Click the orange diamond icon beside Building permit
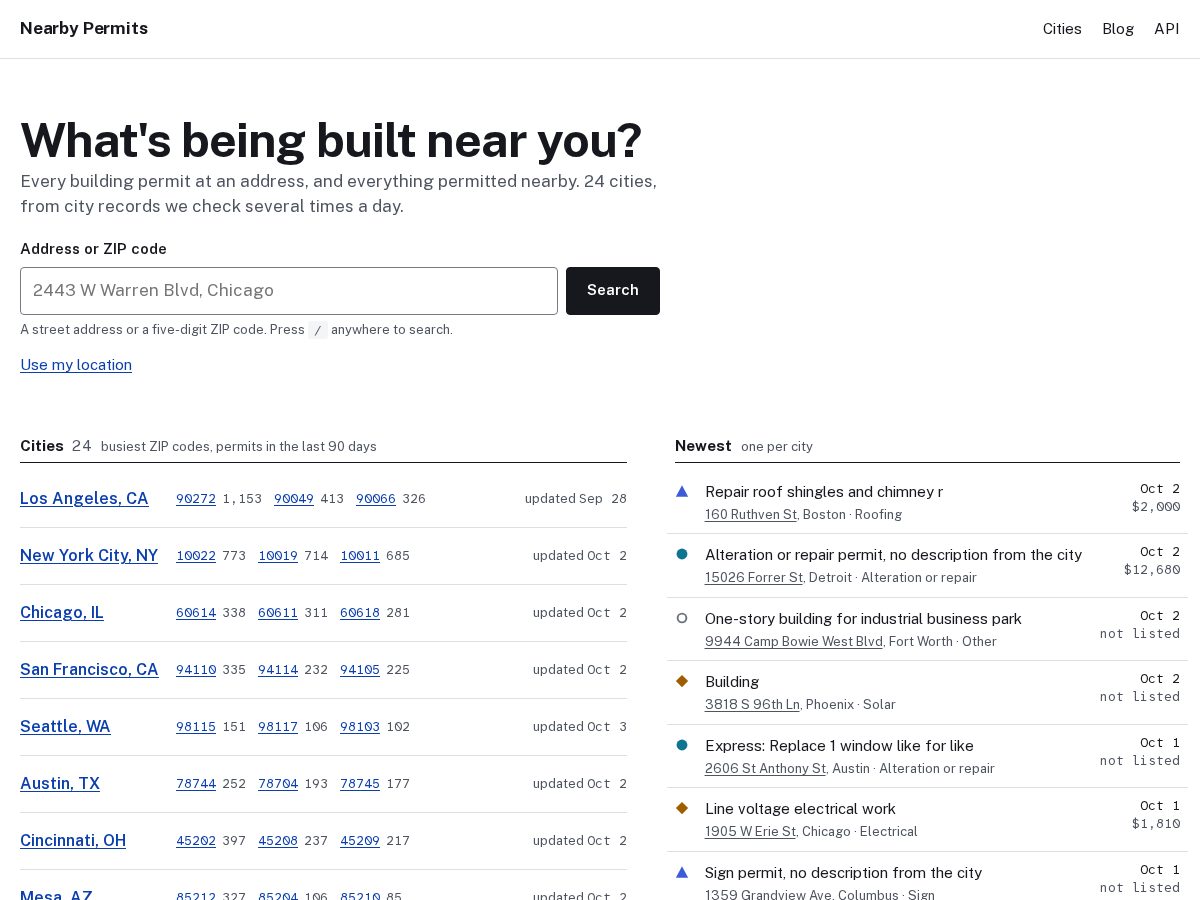This screenshot has height=900, width=1200. point(682,681)
